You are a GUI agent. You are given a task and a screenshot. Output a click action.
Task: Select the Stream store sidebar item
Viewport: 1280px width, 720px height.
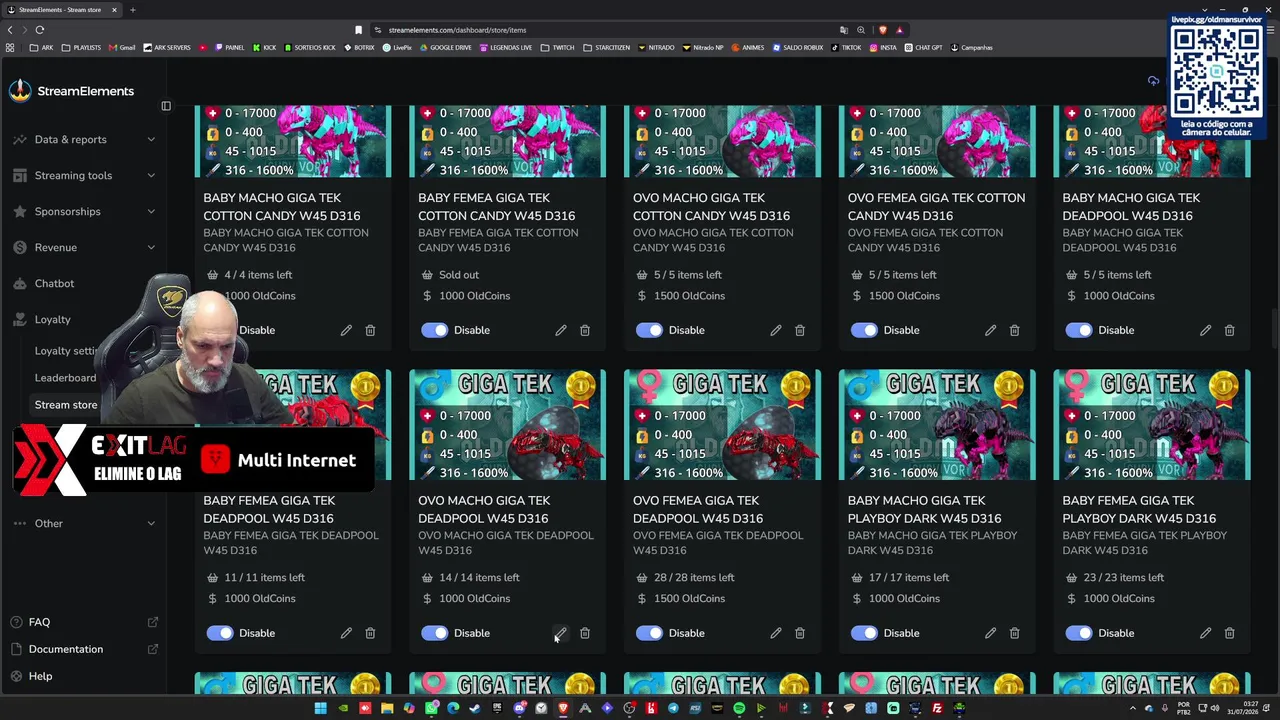(66, 405)
